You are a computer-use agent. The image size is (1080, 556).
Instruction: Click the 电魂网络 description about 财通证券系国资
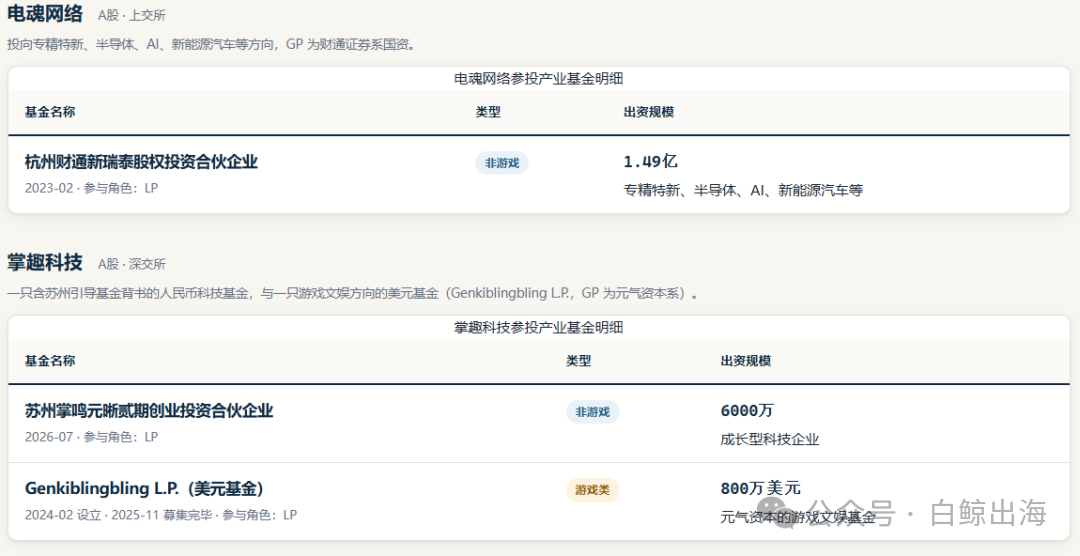[x=211, y=45]
